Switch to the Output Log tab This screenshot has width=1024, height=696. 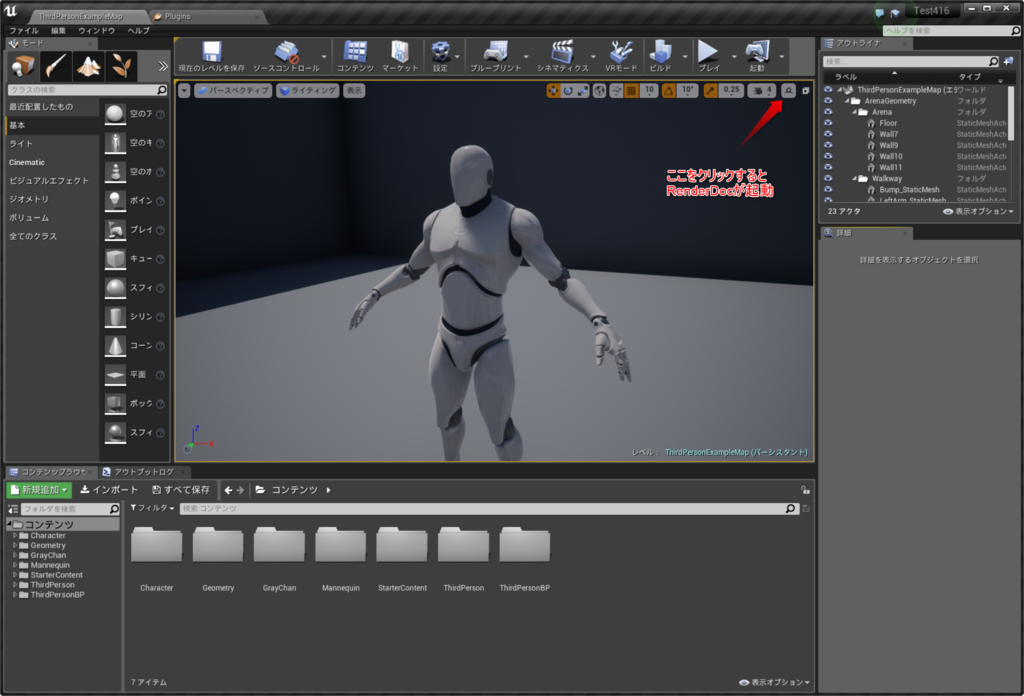tap(140, 470)
